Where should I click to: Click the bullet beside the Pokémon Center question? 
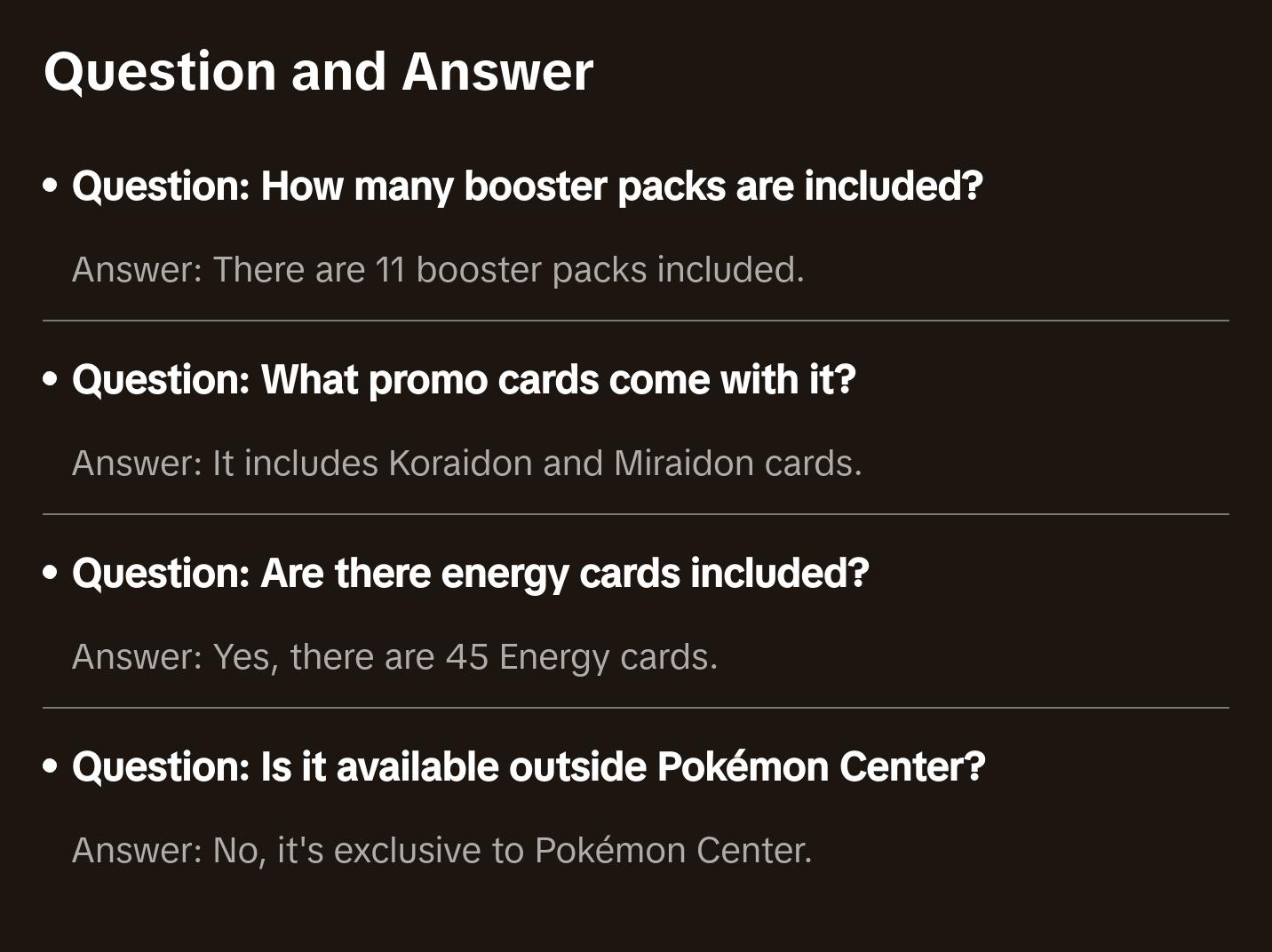51,767
